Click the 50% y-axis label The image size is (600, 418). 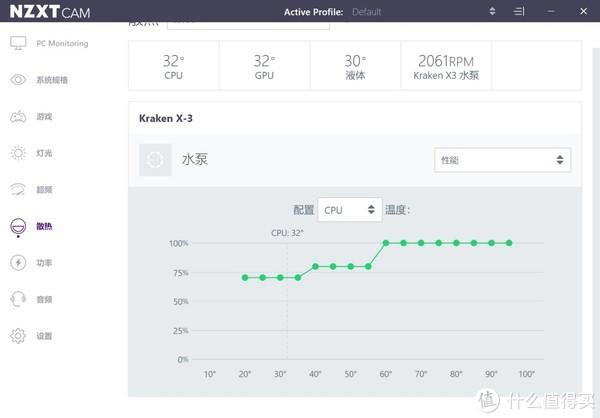click(x=181, y=302)
